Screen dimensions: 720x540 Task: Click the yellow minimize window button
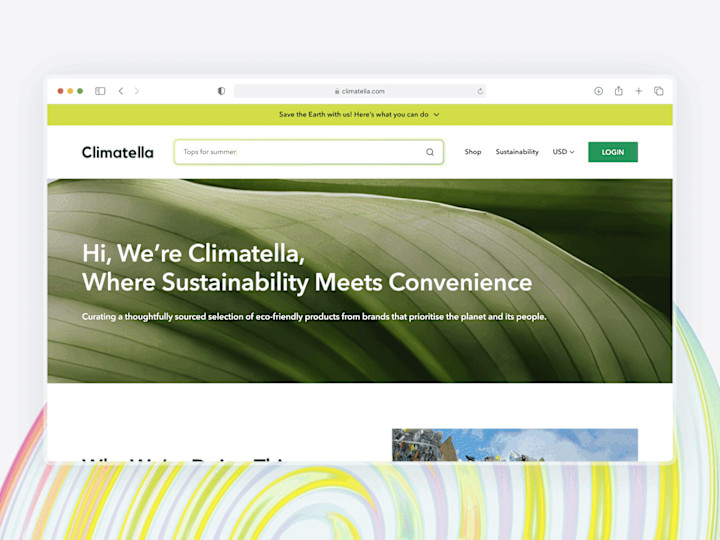click(70, 91)
